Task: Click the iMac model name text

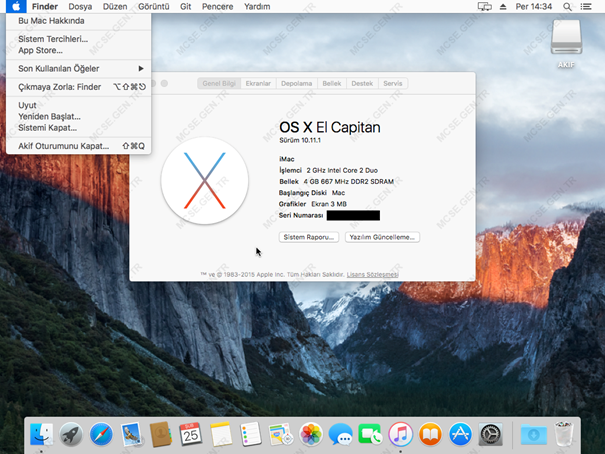Action: (287, 159)
